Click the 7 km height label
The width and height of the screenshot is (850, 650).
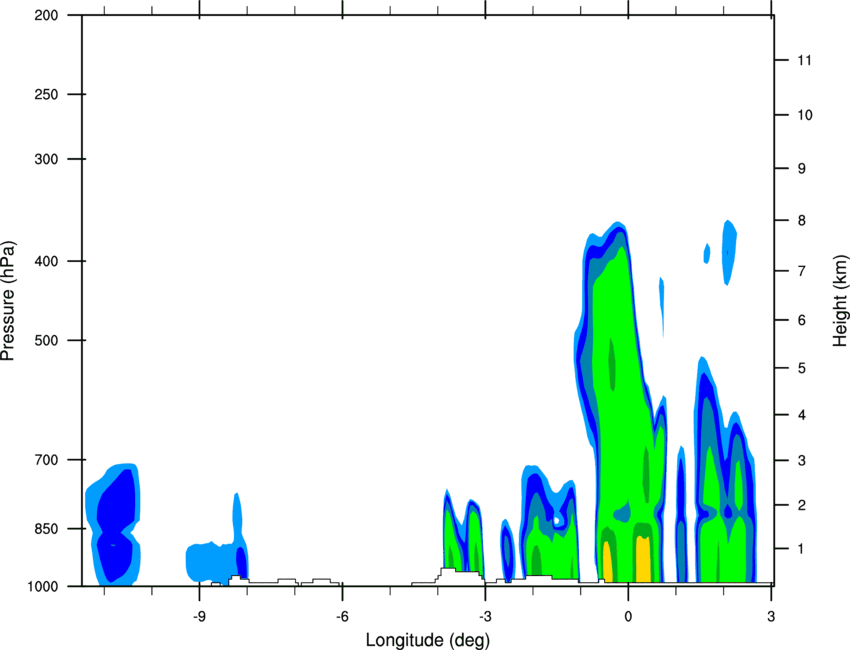pos(802,271)
